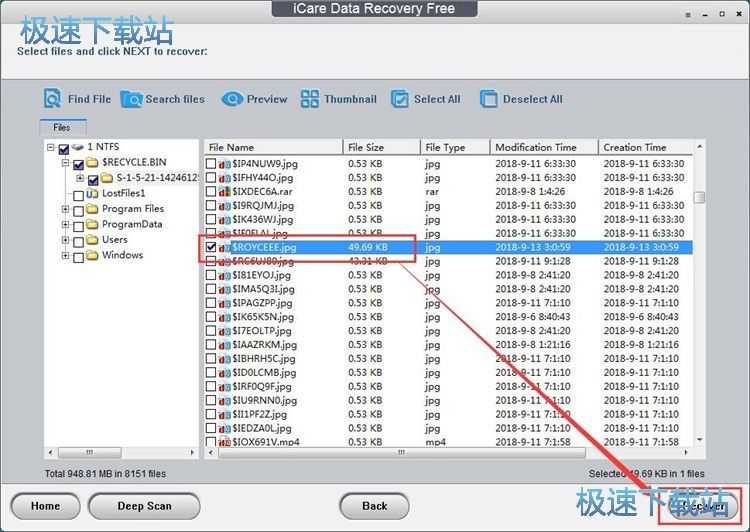The width and height of the screenshot is (750, 532).
Task: Open the Files tab
Action: coord(63,127)
